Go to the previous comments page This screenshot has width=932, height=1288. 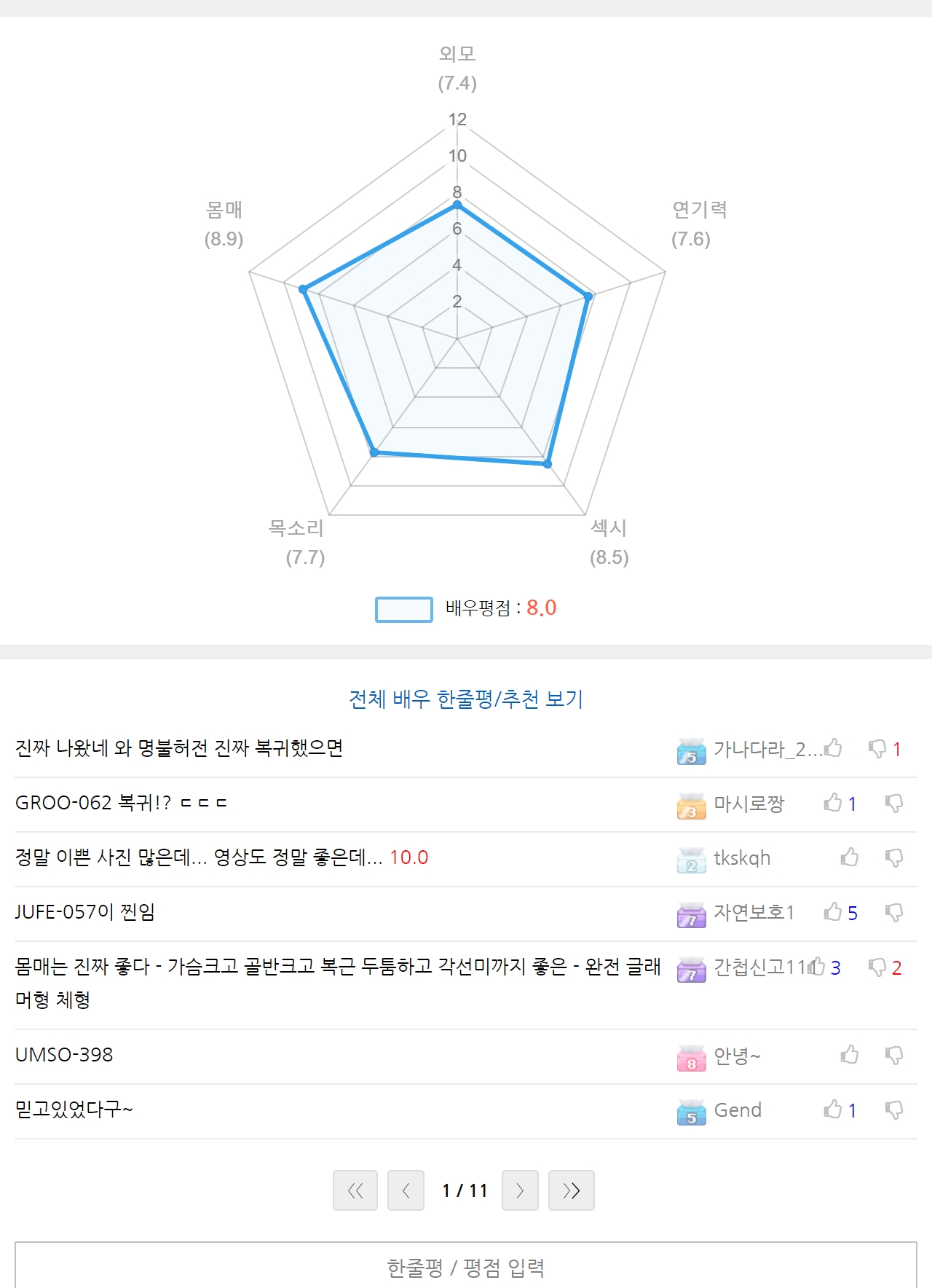click(x=406, y=1190)
